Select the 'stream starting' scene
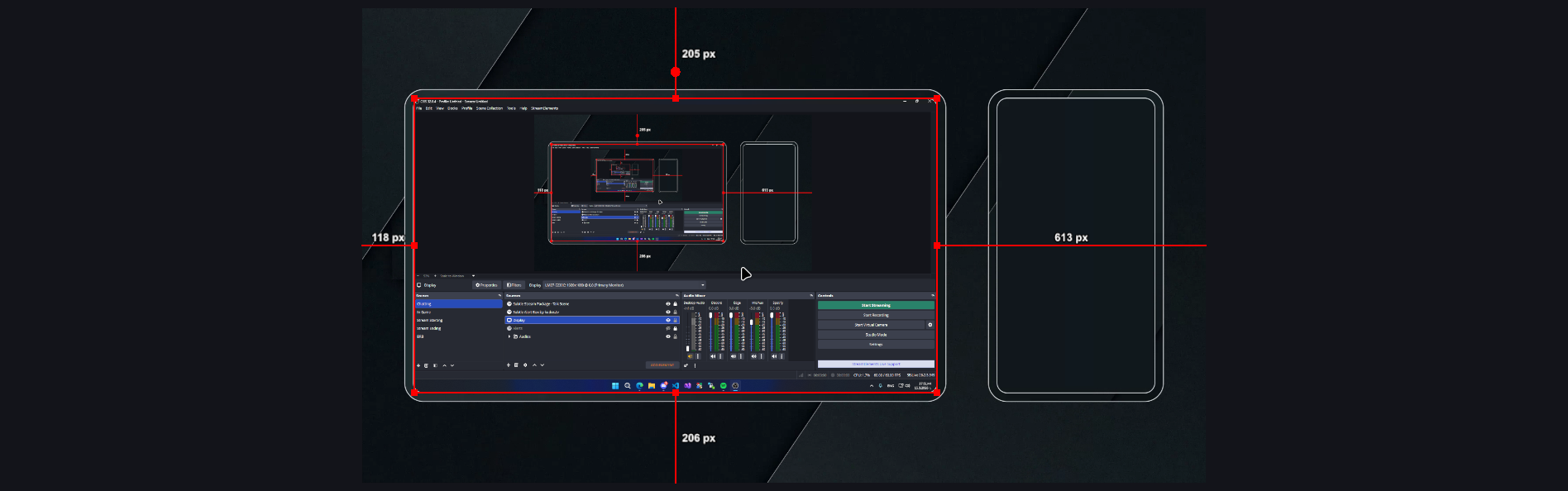The width and height of the screenshot is (1568, 491). click(x=429, y=320)
